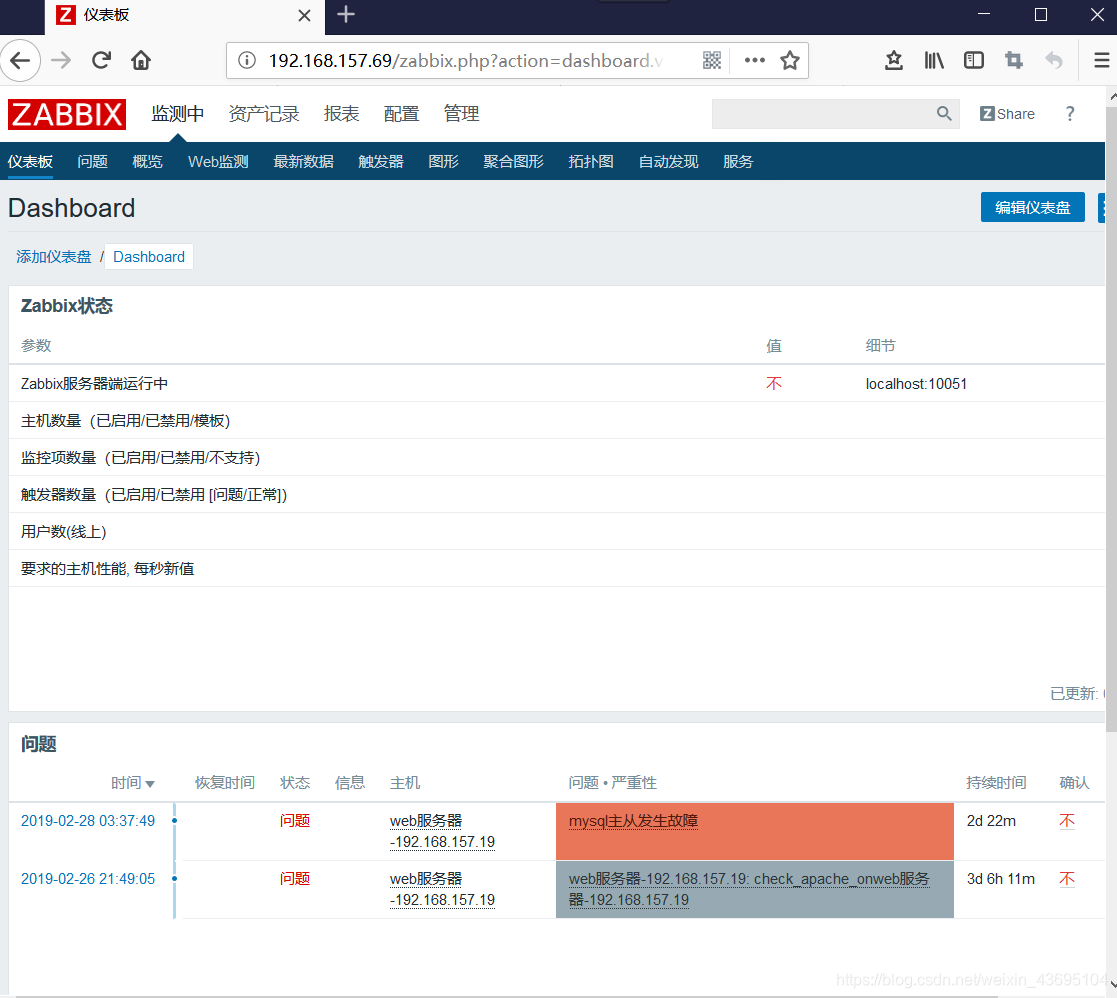The image size is (1117, 998).
Task: Open Zabbix help question mark
Action: 1070,114
